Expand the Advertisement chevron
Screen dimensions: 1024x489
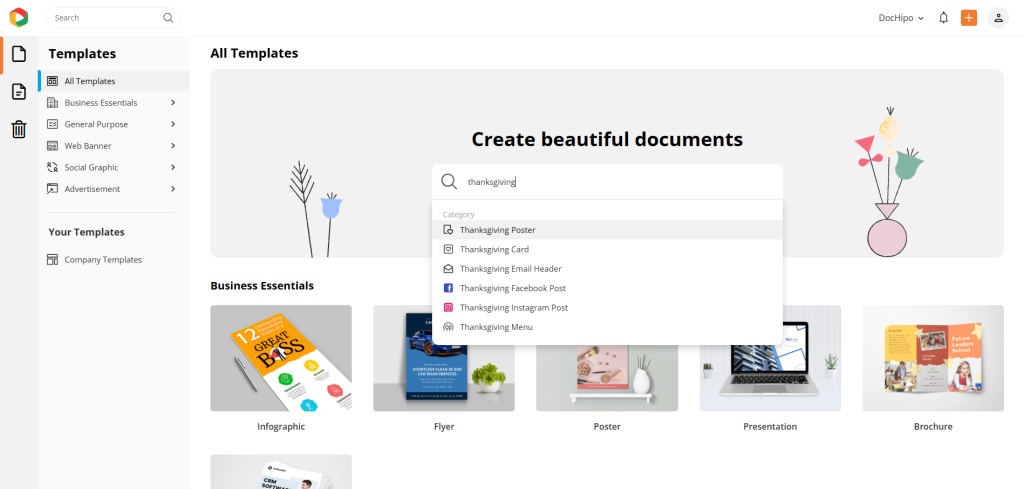click(x=173, y=189)
